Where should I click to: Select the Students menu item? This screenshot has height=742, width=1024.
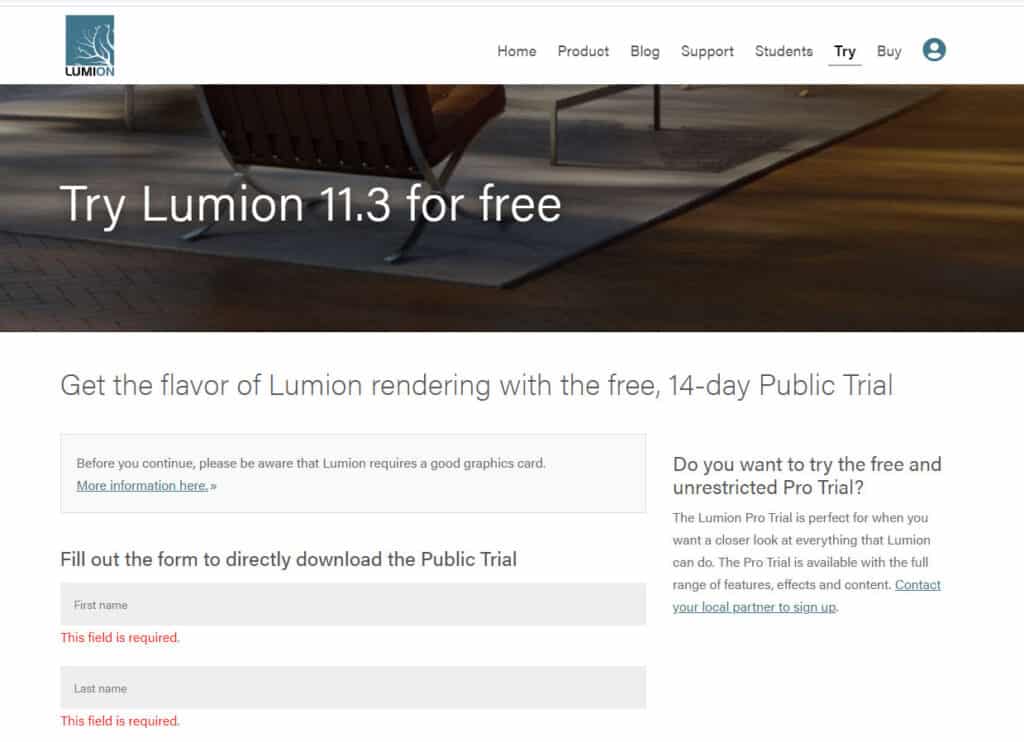tap(784, 51)
